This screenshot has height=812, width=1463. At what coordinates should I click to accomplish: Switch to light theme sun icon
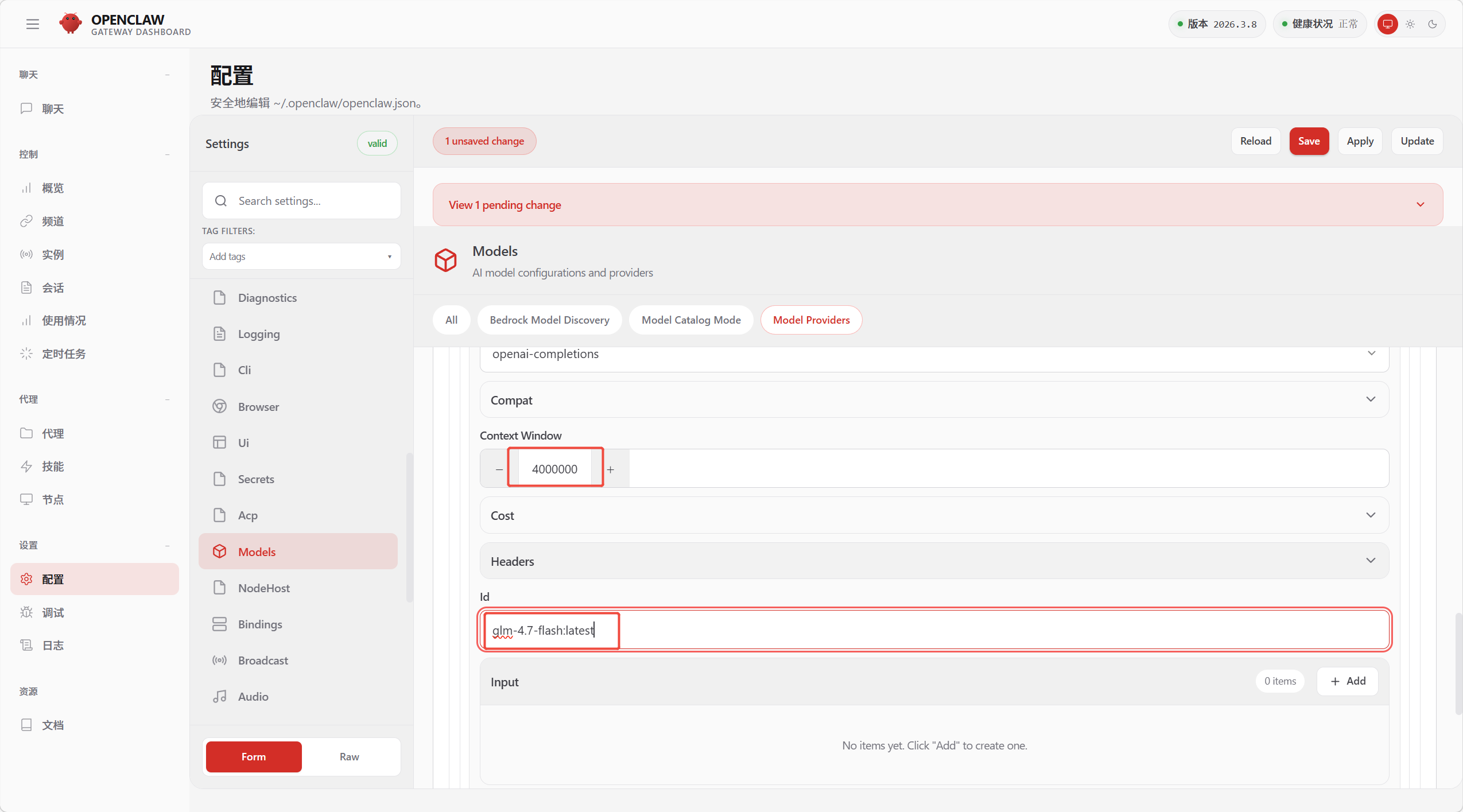pos(1410,24)
